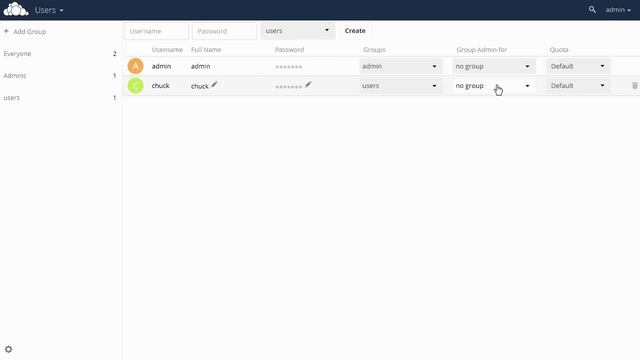Click the Create button

355,31
